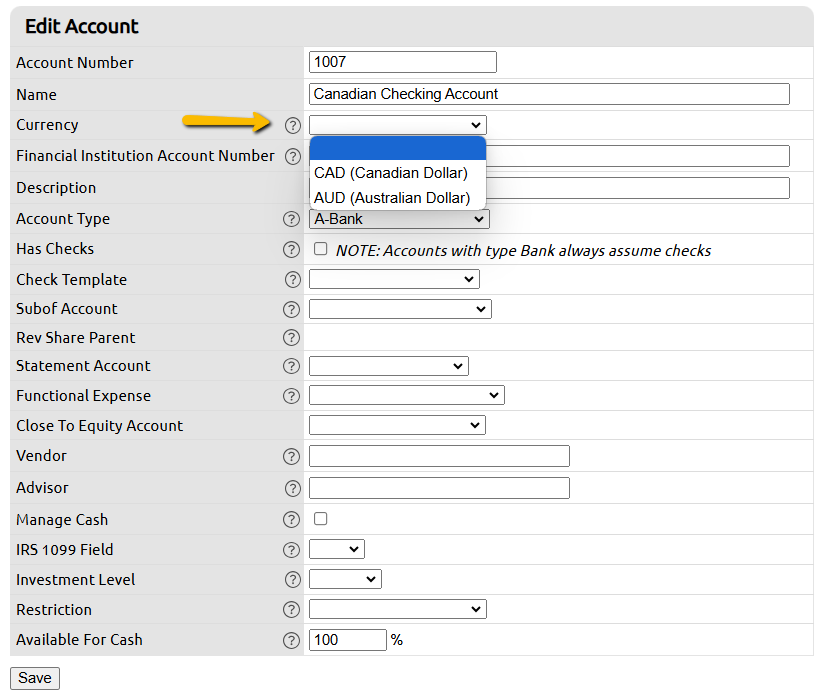Click inside the Account Number field
Screen dimensions: 816x700
(400, 61)
